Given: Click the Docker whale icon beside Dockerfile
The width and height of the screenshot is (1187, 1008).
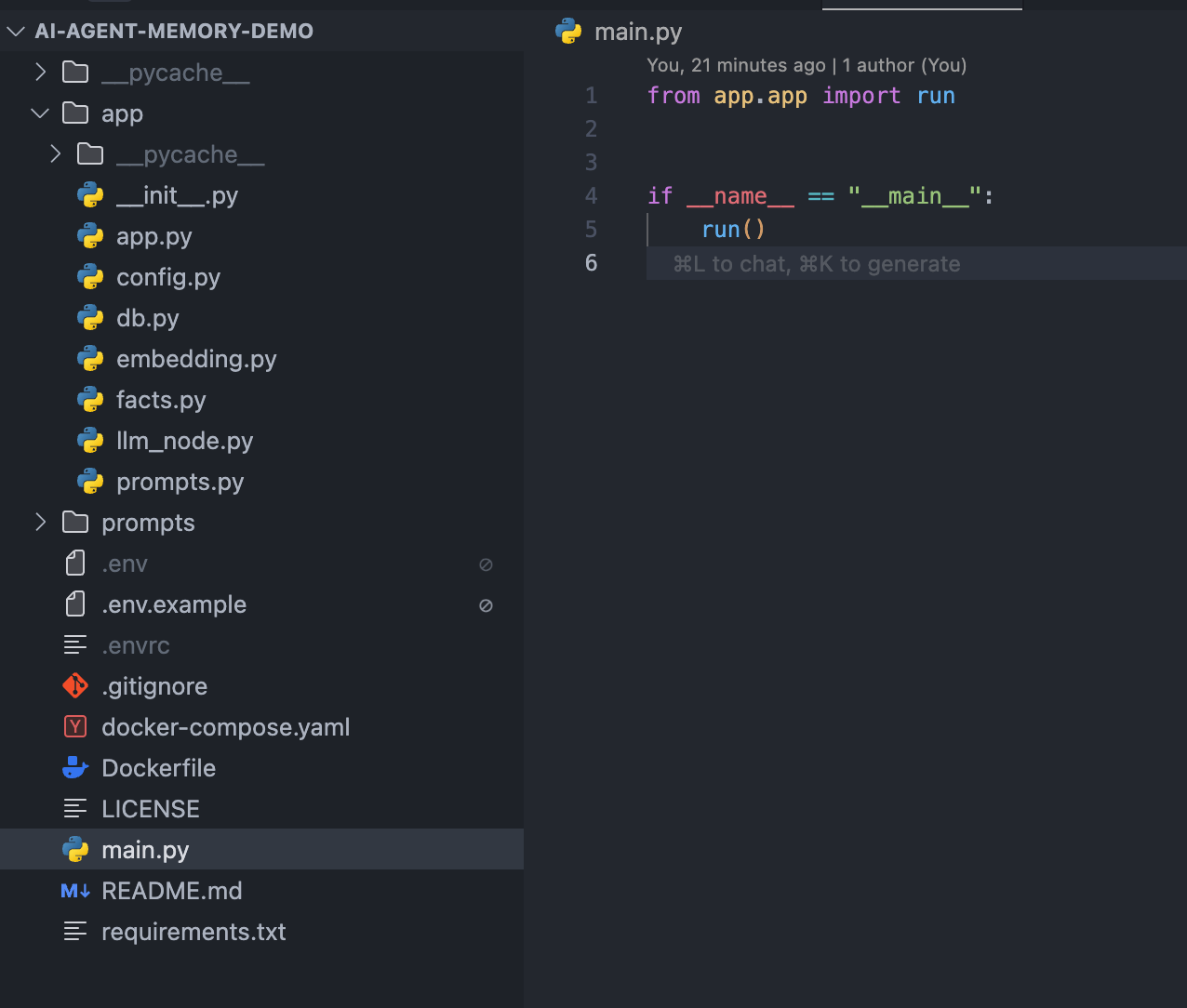Looking at the screenshot, I should click(x=75, y=768).
